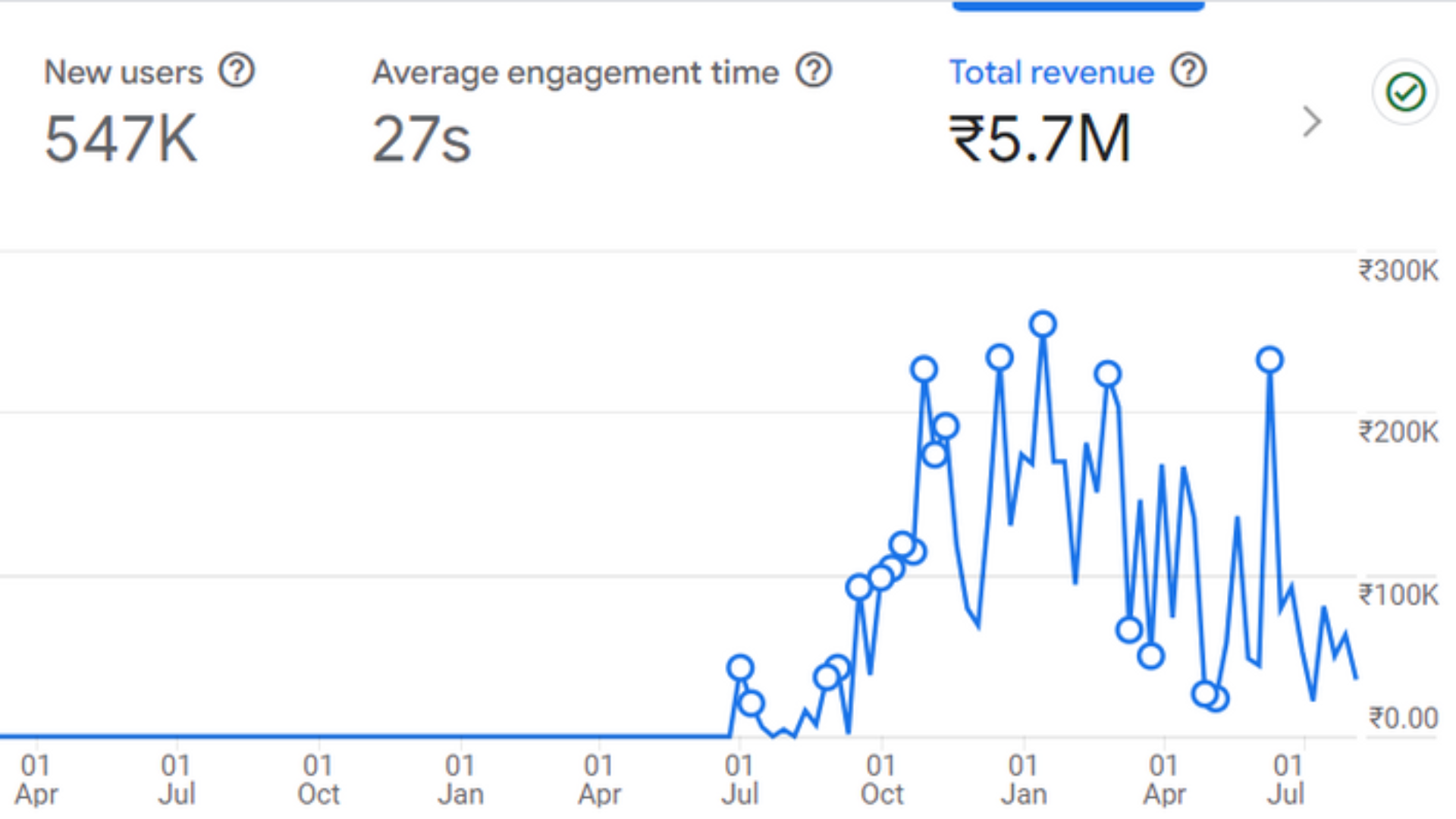
Task: Click the 01 Oct label after second Jul
Action: tap(881, 780)
